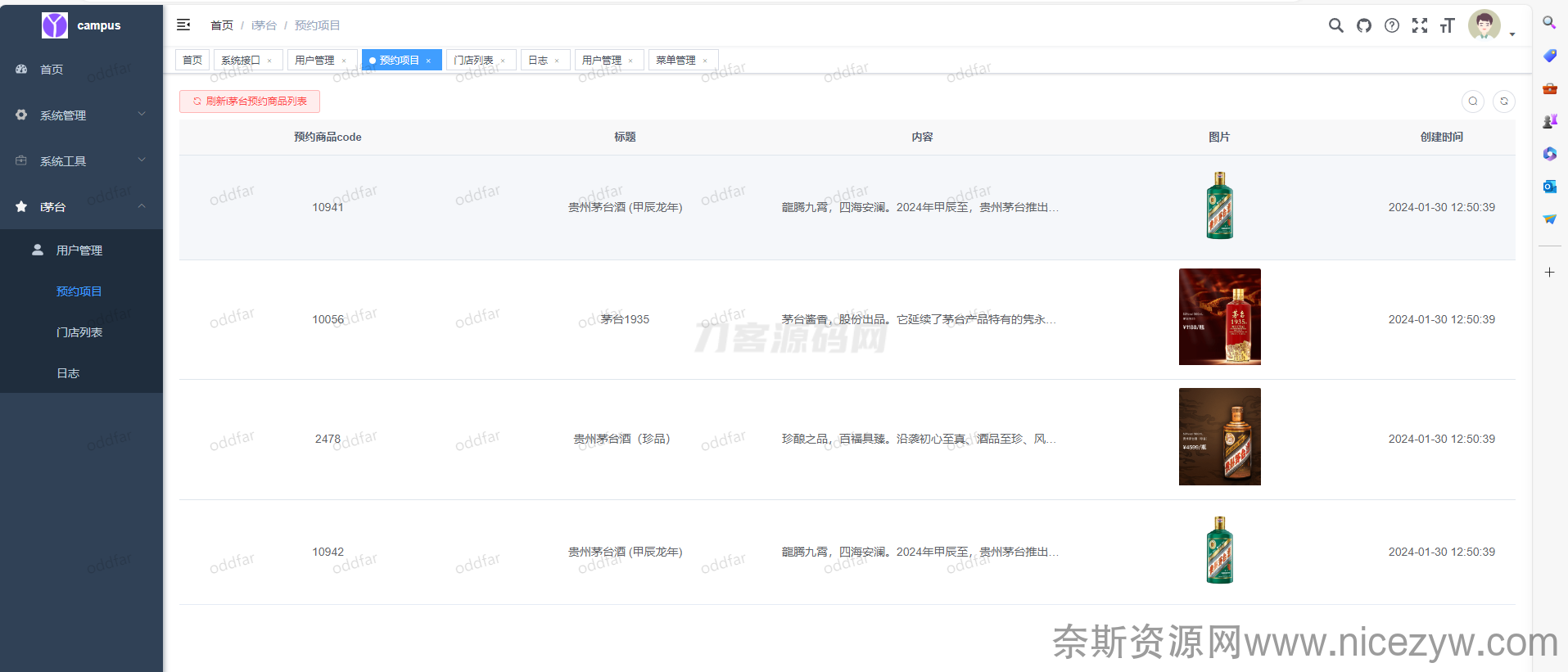The height and width of the screenshot is (672, 1568).
Task: Open the font size setting icon
Action: [1448, 25]
